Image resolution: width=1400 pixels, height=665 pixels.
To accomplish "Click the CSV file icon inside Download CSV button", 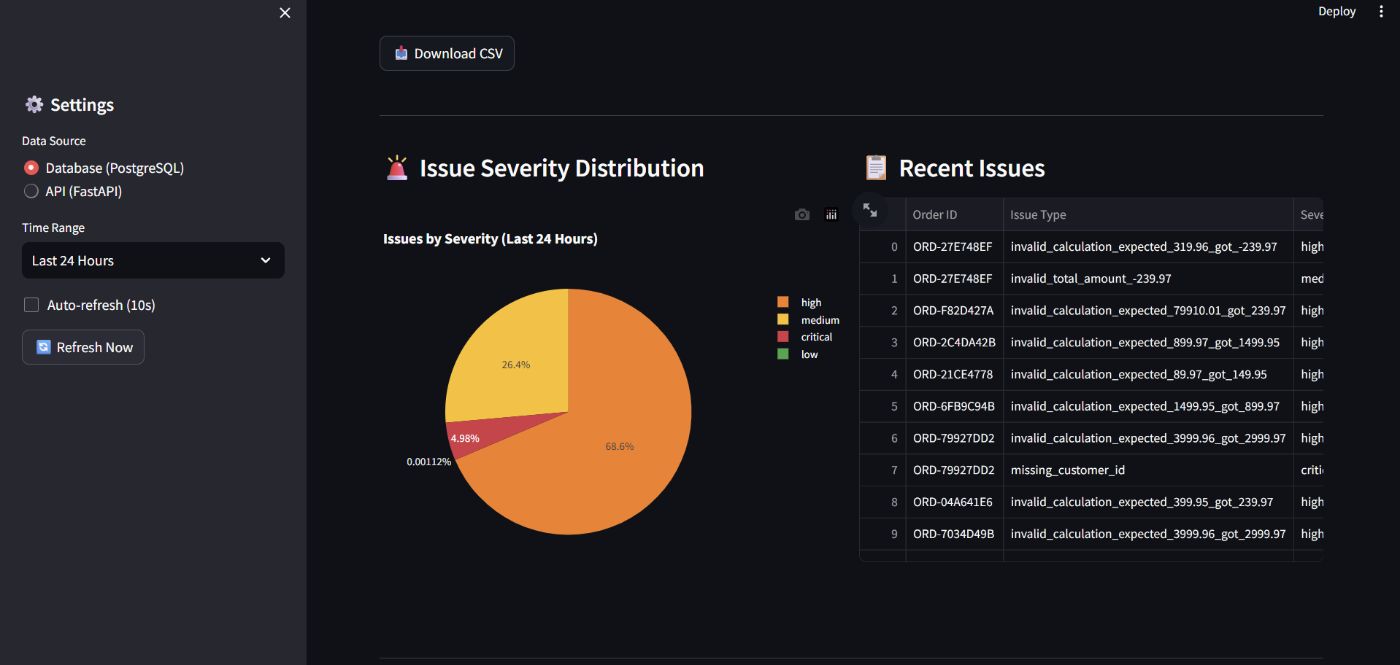I will point(403,52).
